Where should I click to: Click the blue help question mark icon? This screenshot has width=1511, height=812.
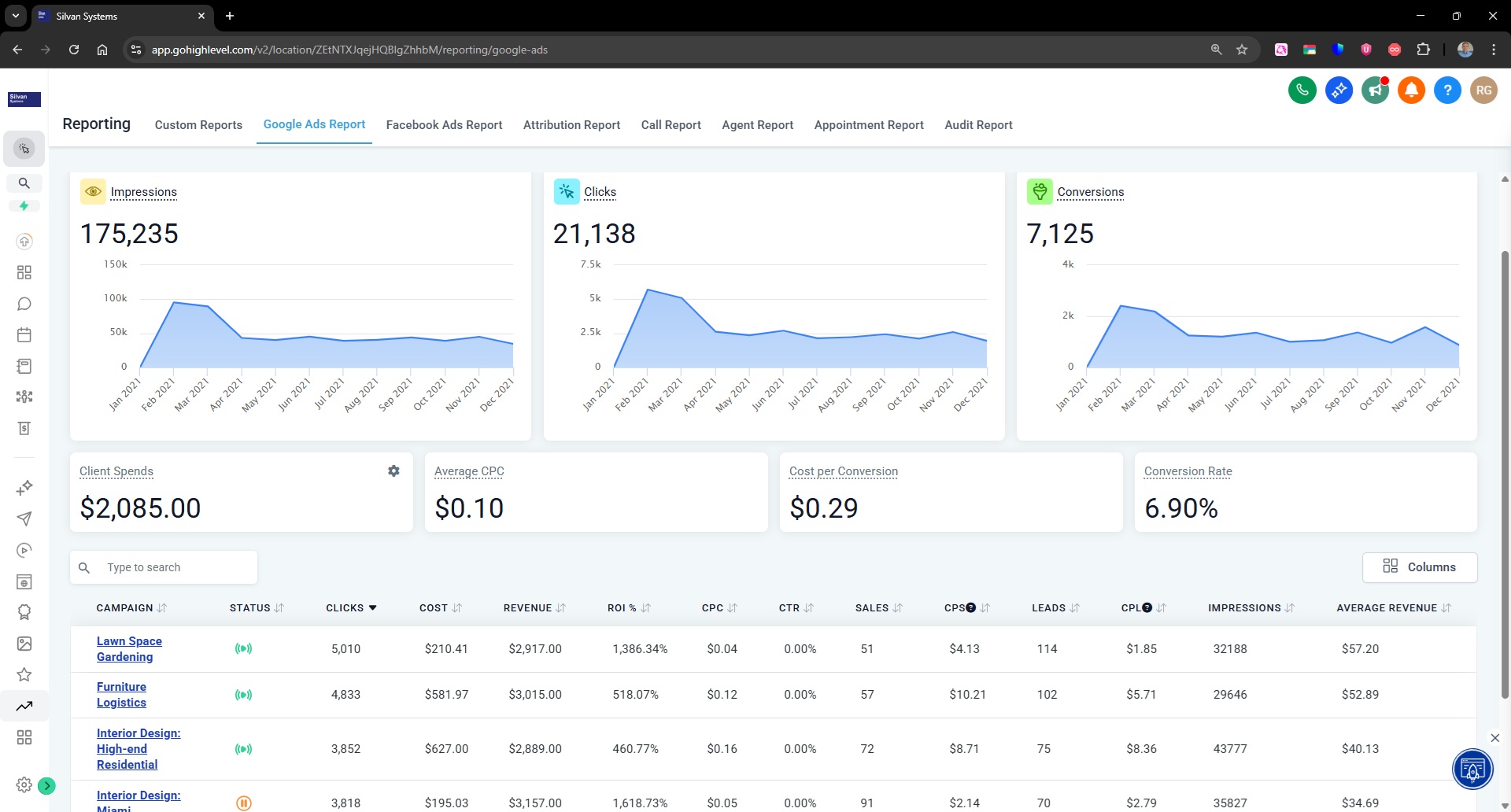(1447, 90)
